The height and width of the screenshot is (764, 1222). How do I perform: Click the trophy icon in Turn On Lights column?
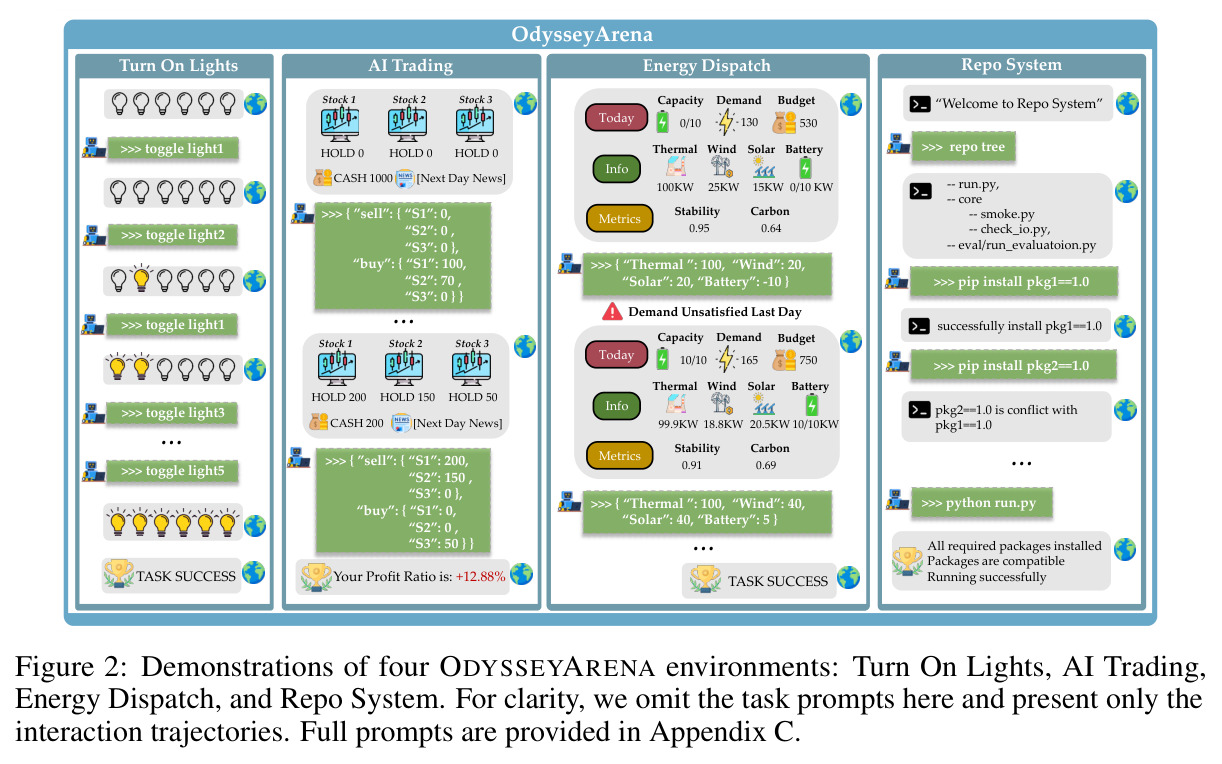[x=119, y=574]
